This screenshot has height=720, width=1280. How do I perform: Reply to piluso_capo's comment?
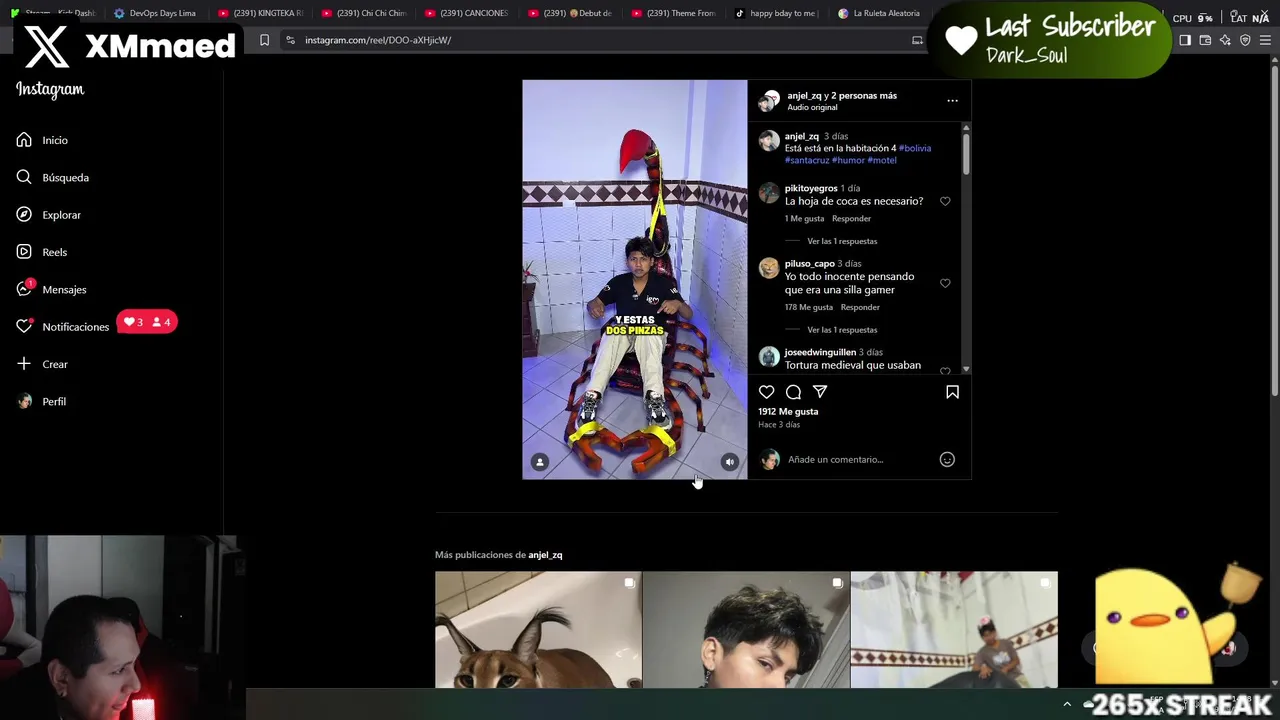pos(860,307)
